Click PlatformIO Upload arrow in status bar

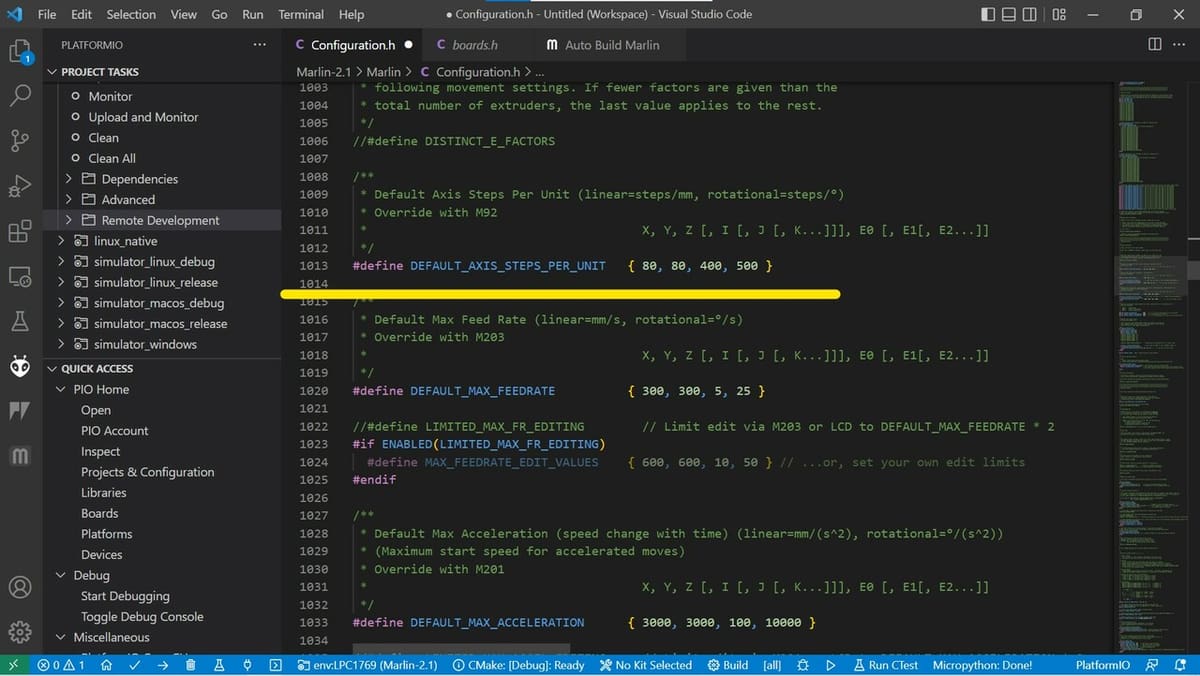click(162, 665)
